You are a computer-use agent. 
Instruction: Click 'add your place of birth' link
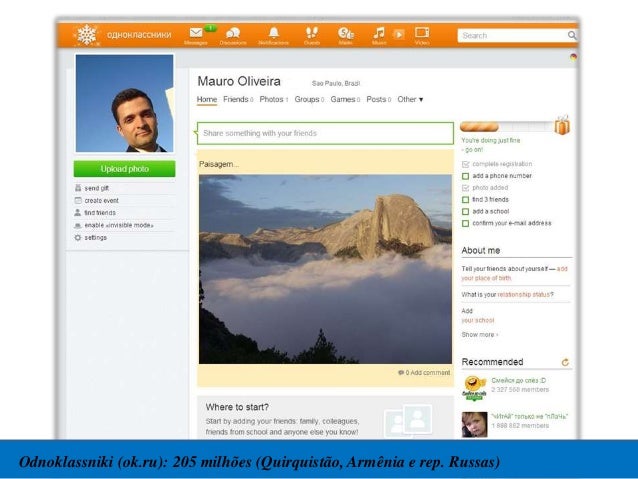point(514,273)
